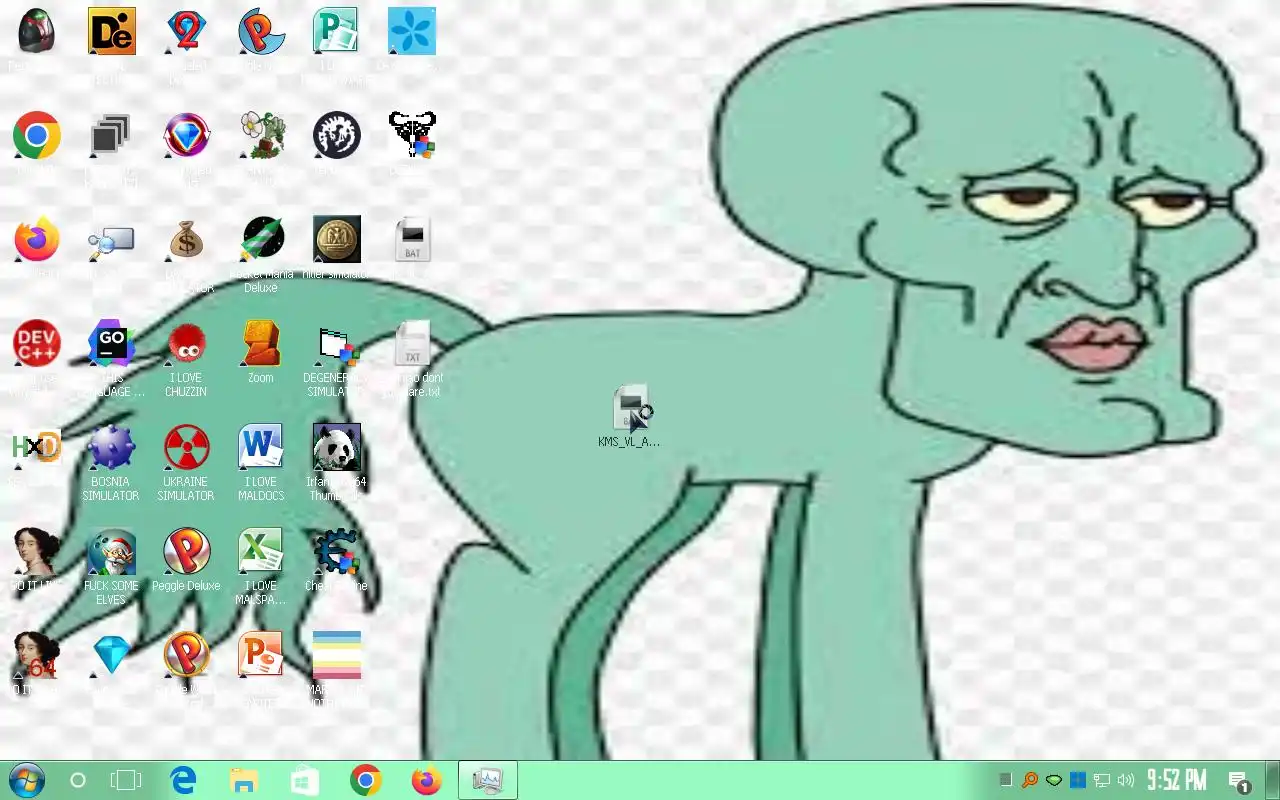1280x800 pixels.
Task: Open the IrfanView panda Thumbnails icon
Action: pos(336,448)
